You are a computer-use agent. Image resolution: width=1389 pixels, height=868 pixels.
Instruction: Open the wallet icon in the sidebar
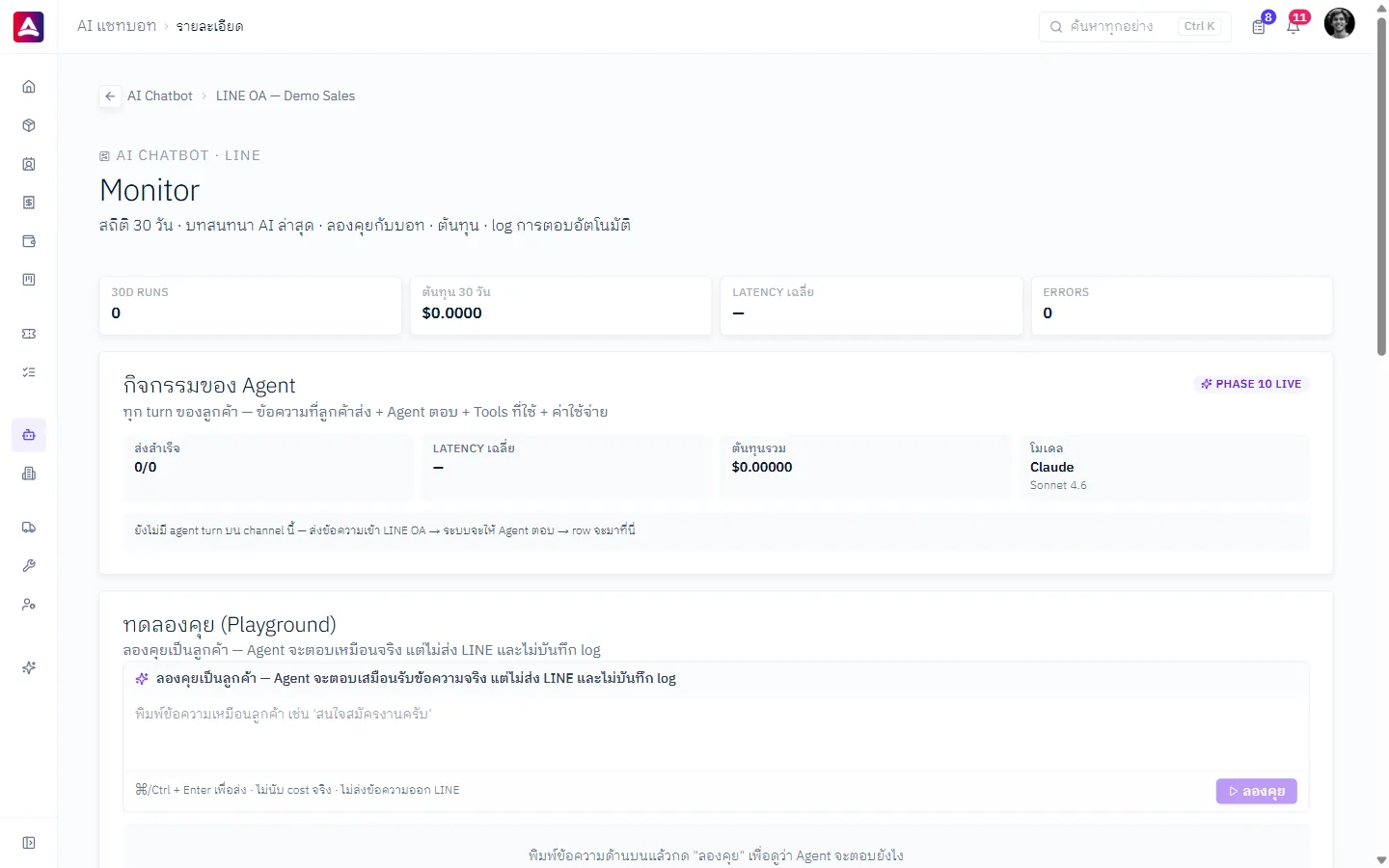pos(29,241)
